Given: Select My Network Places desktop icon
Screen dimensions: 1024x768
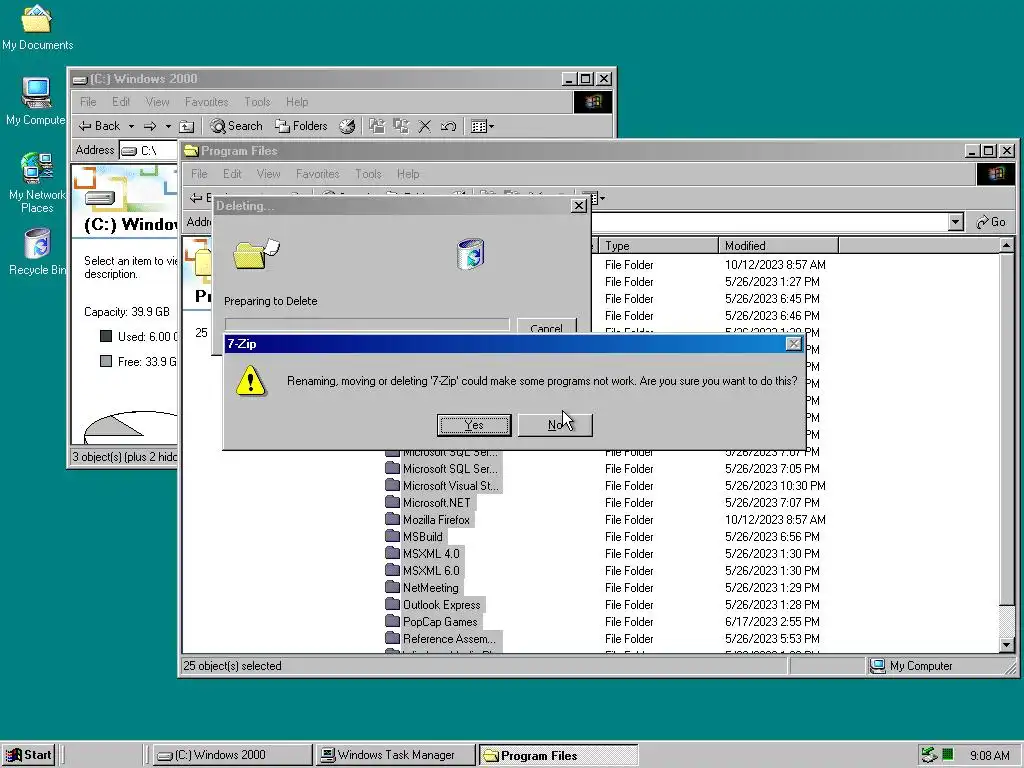Looking at the screenshot, I should (x=37, y=183).
